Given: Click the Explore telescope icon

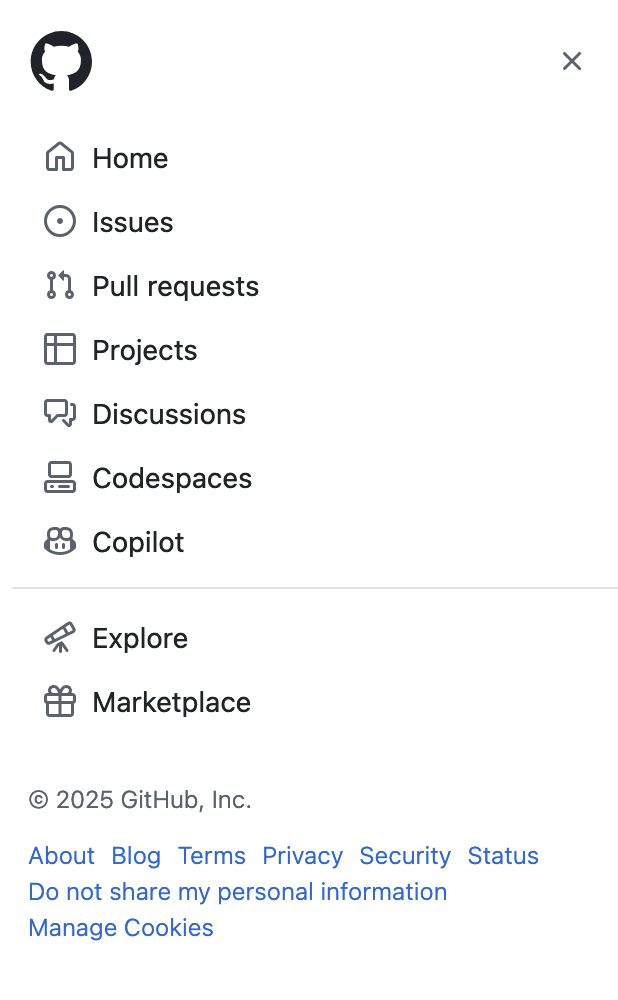Looking at the screenshot, I should click(60, 637).
